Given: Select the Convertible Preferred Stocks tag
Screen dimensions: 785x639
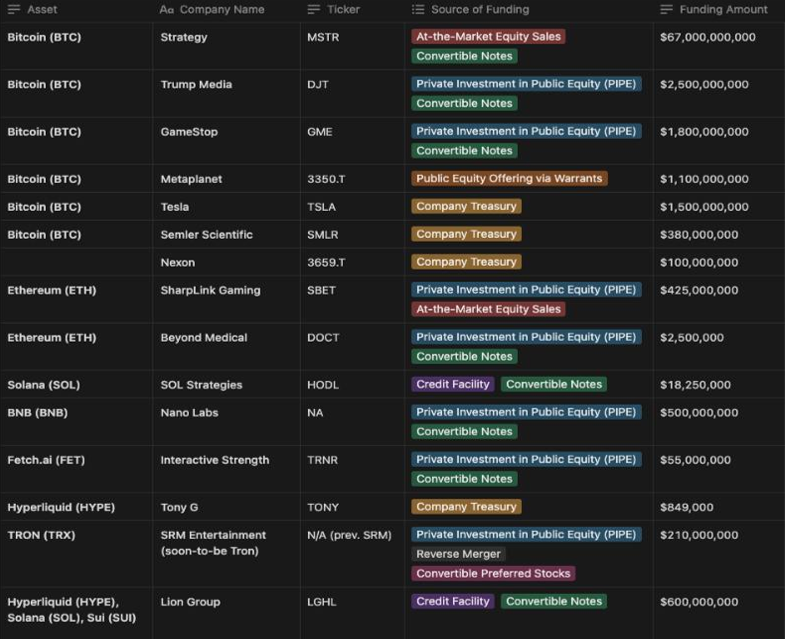Looking at the screenshot, I should tap(493, 573).
